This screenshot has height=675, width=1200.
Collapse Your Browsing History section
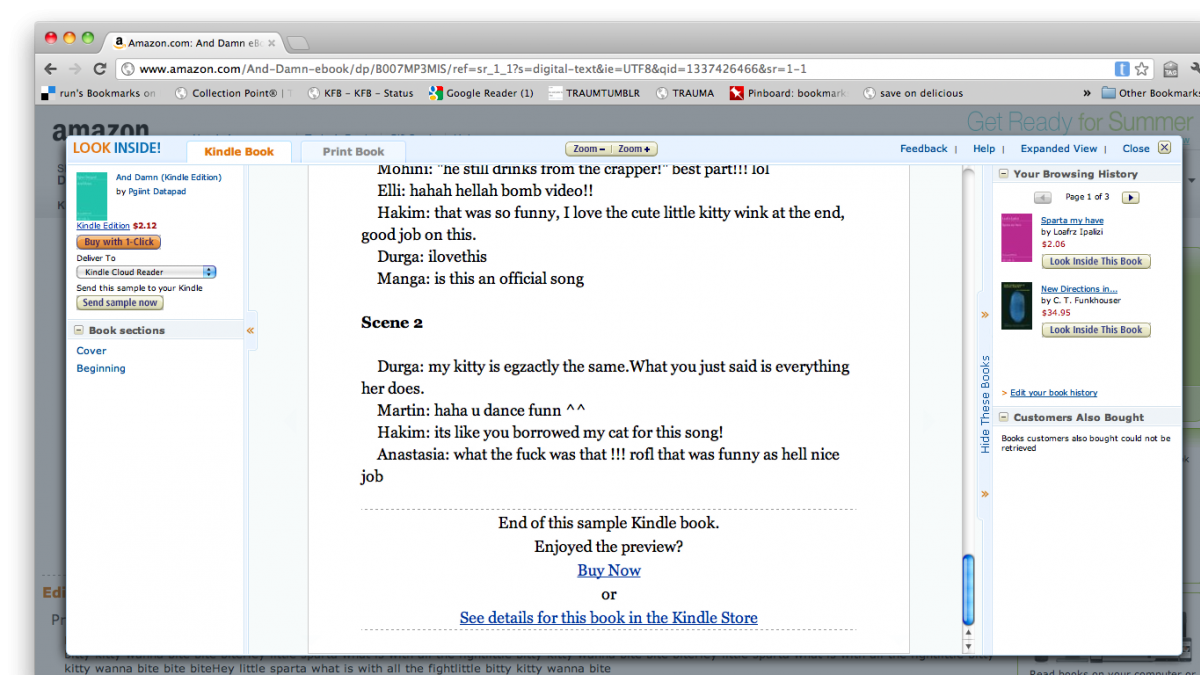click(x=1003, y=174)
